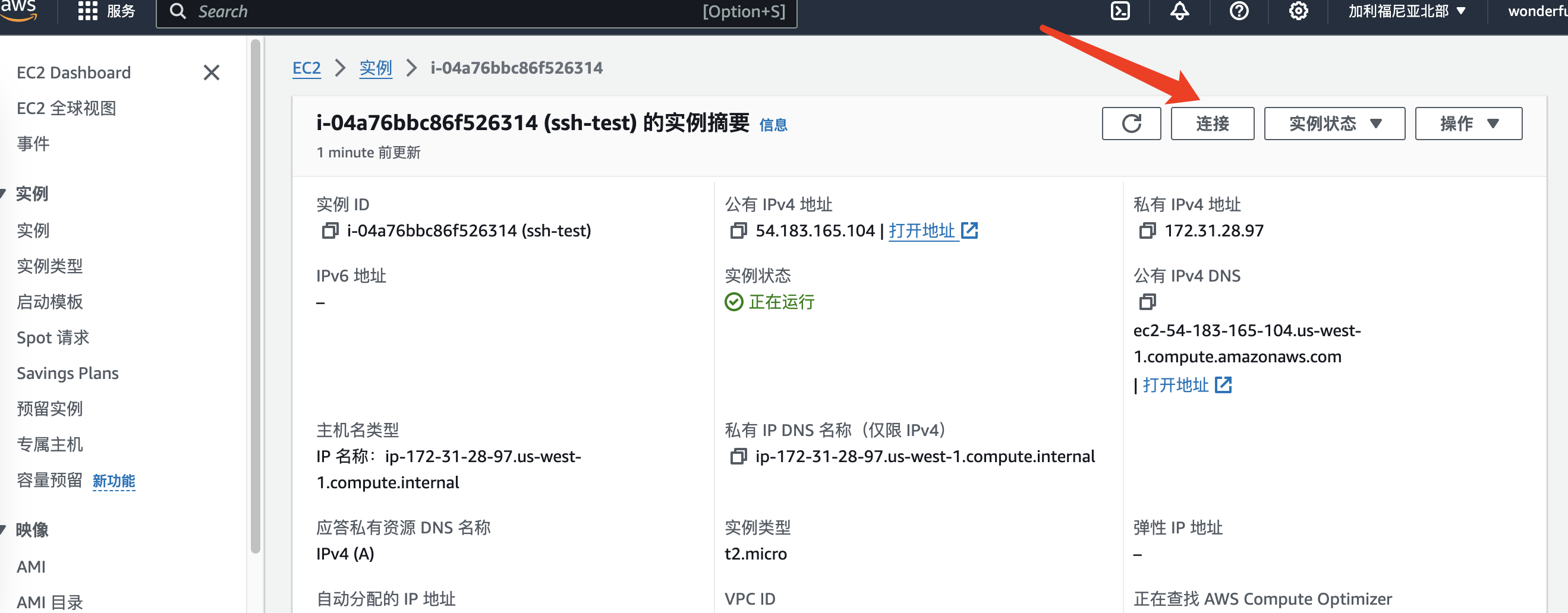Select the ip-172-31-28-97.us-west-1.compute.internal DNS text

pos(925,456)
